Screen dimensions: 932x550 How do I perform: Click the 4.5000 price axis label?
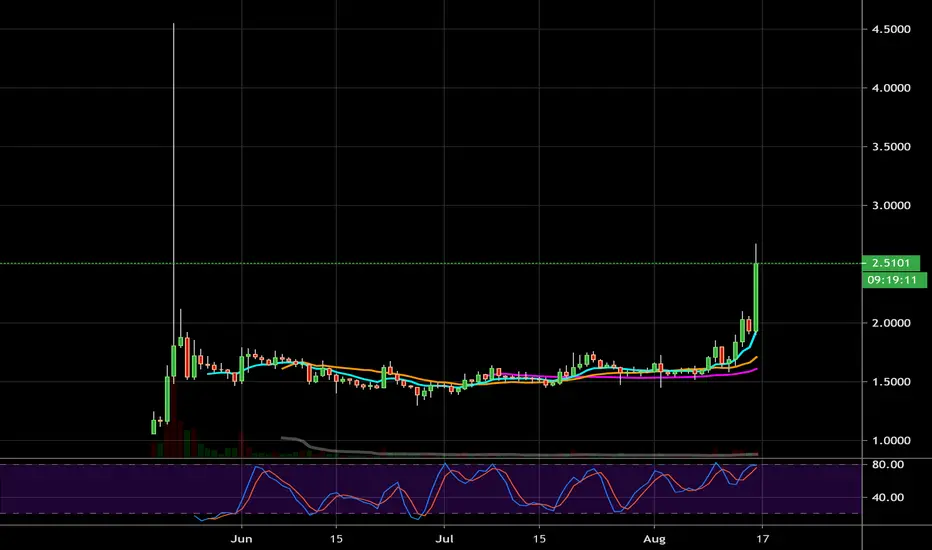(891, 29)
